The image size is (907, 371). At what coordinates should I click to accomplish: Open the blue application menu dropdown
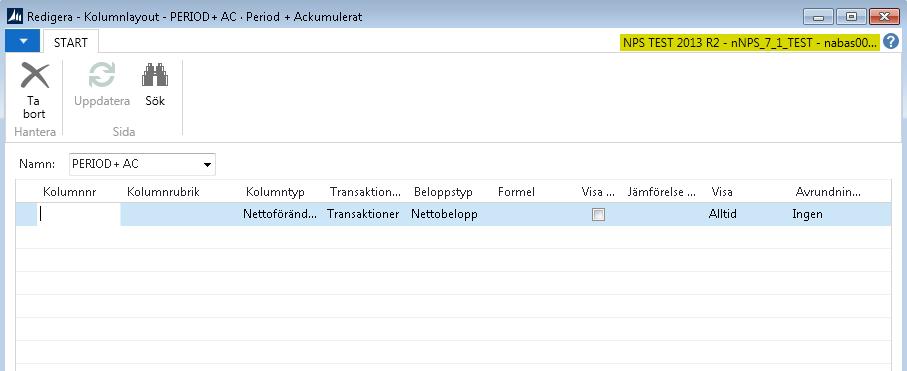coord(23,41)
